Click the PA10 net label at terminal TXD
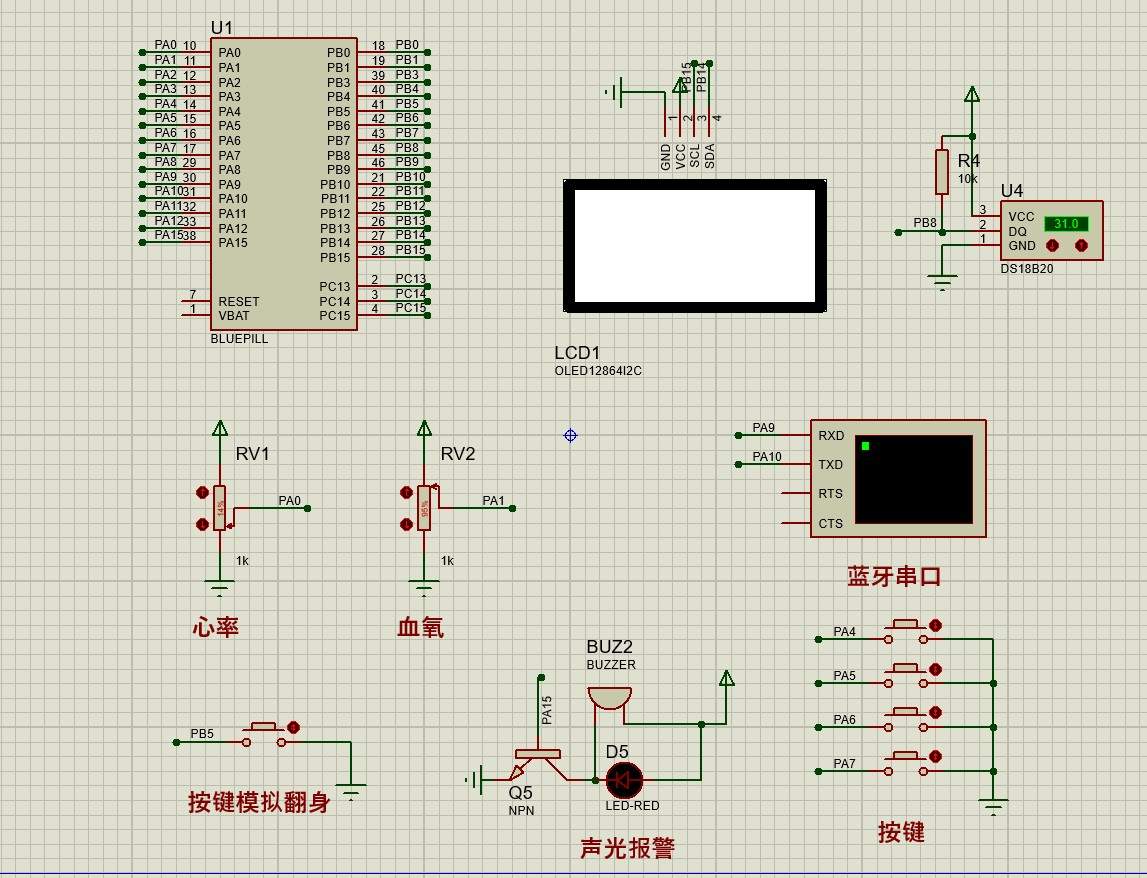 (767, 457)
